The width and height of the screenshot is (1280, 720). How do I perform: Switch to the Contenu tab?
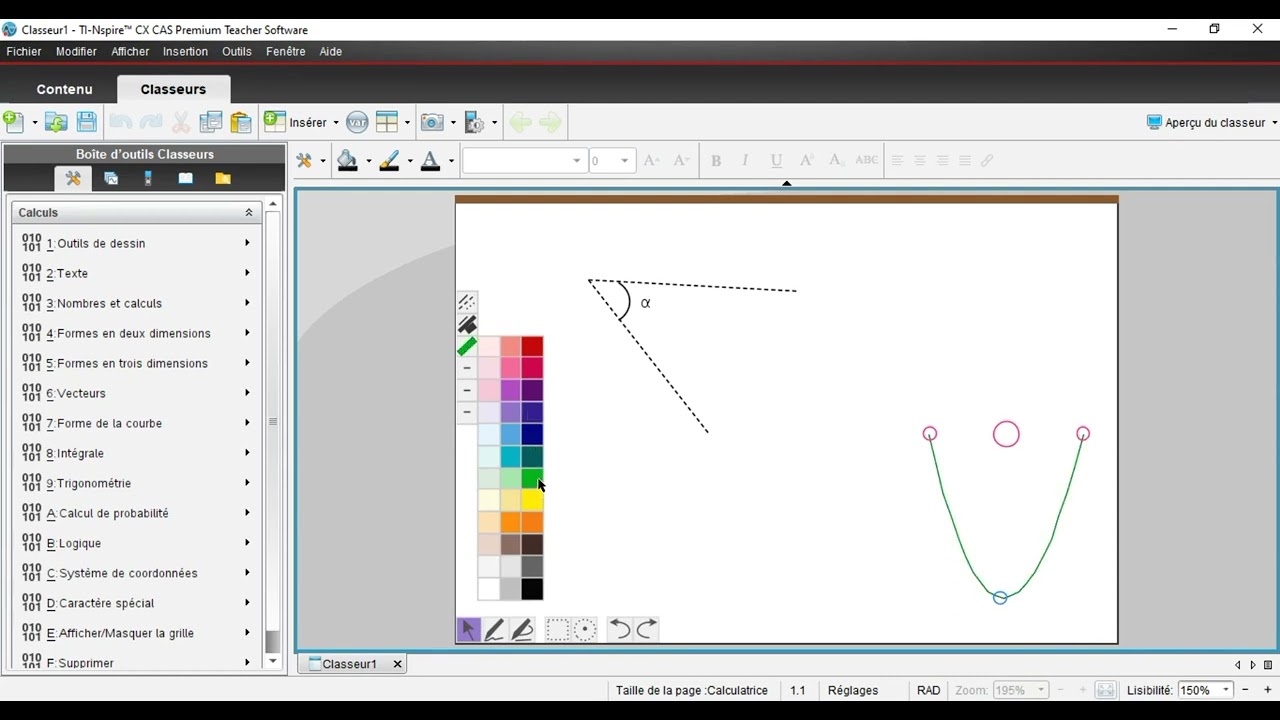(64, 89)
